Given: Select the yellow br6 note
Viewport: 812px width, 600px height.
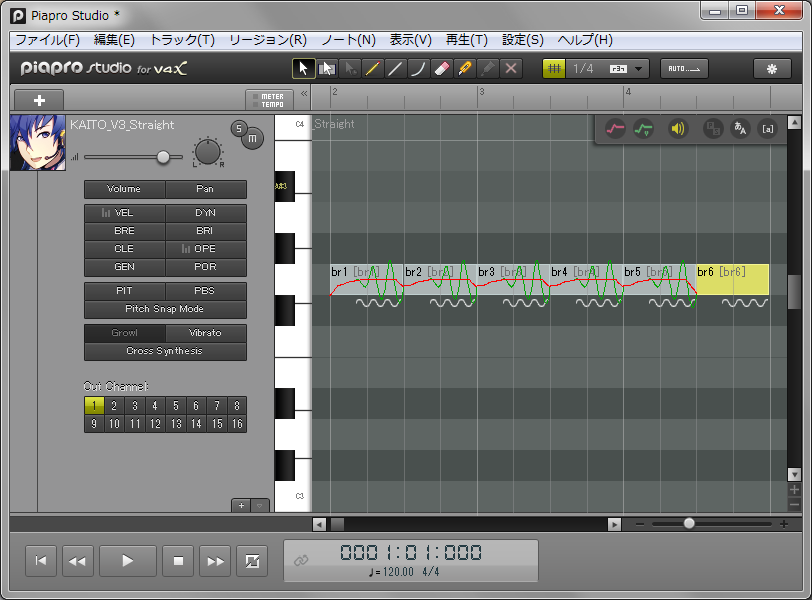Looking at the screenshot, I should (732, 280).
